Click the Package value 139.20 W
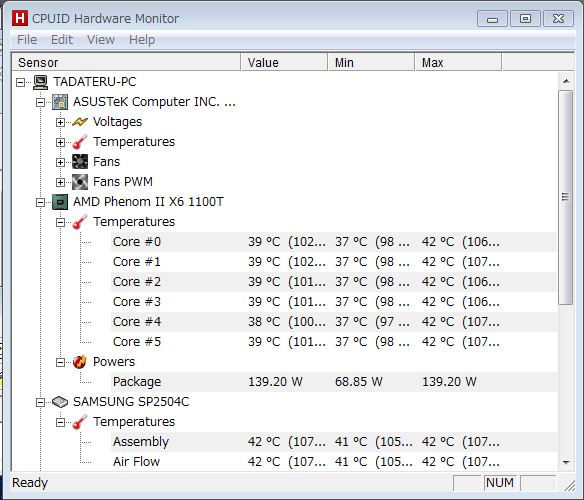 [275, 382]
